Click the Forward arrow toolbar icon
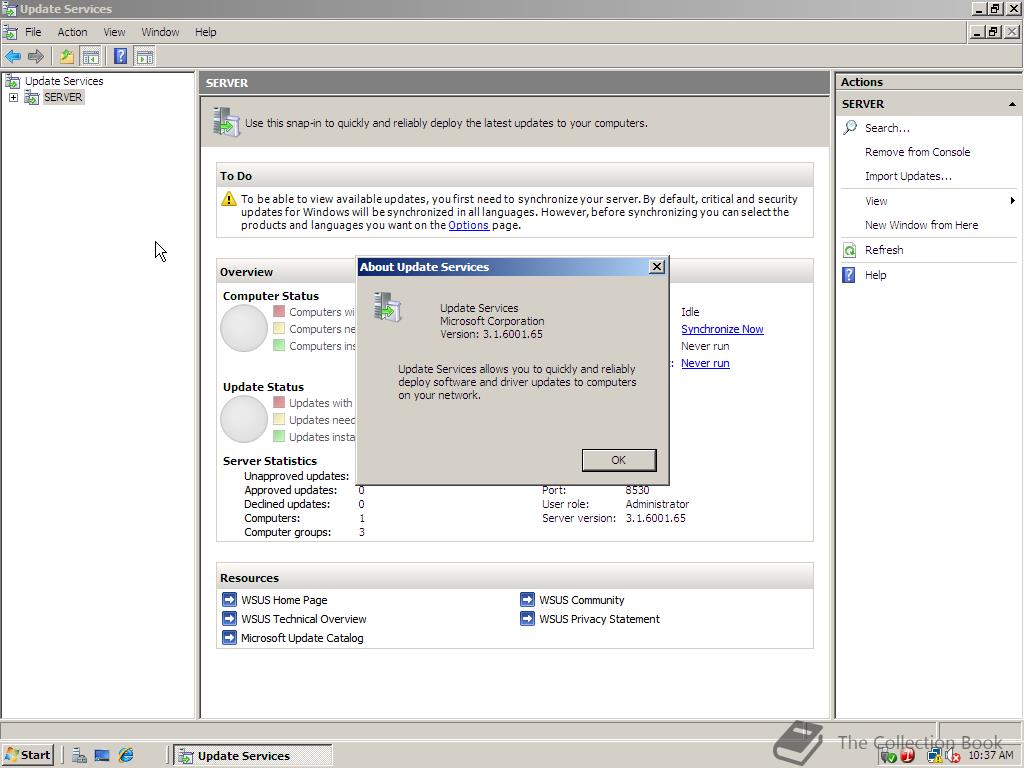Screen dimensions: 1024x768 tap(36, 57)
